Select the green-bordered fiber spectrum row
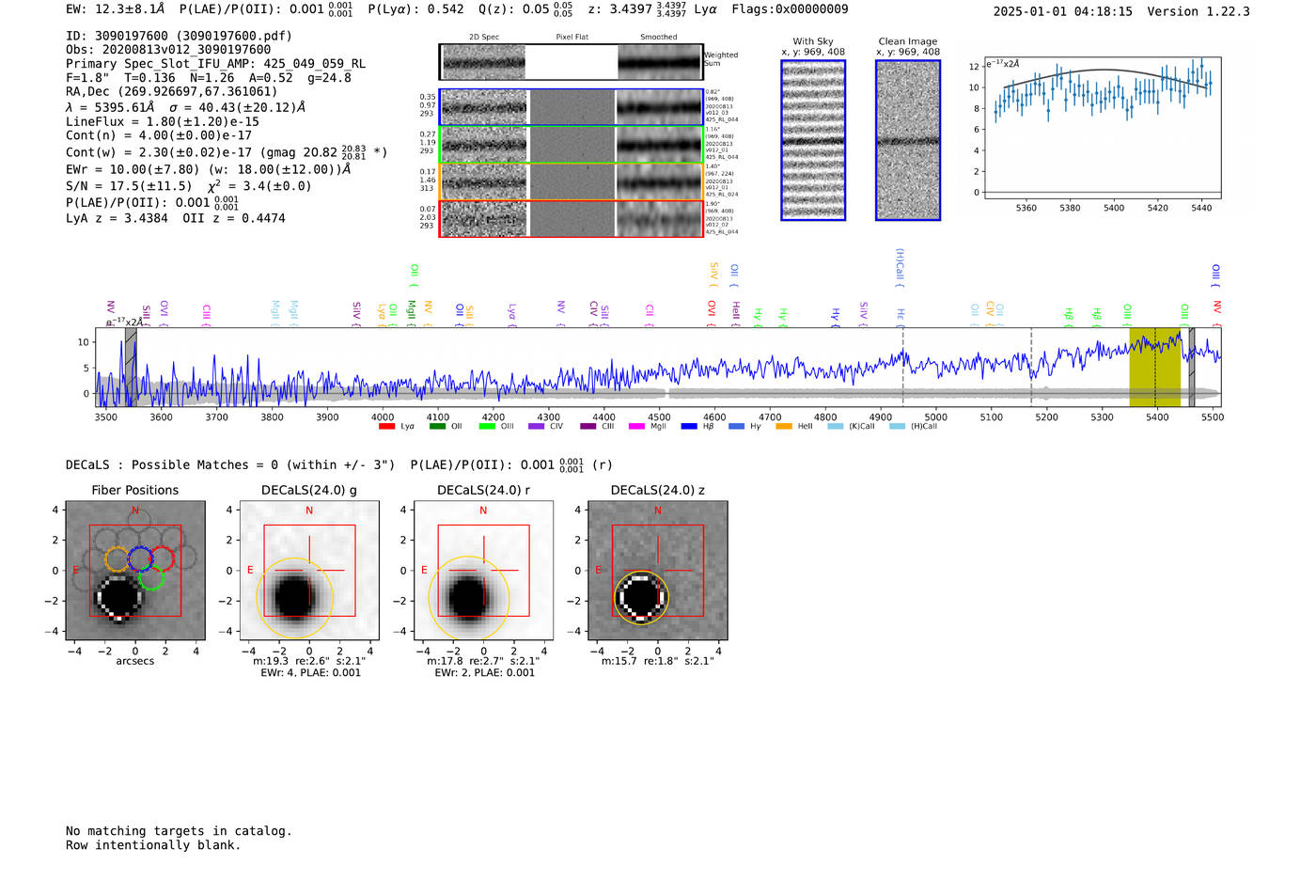The width and height of the screenshot is (1316, 896). (x=572, y=145)
